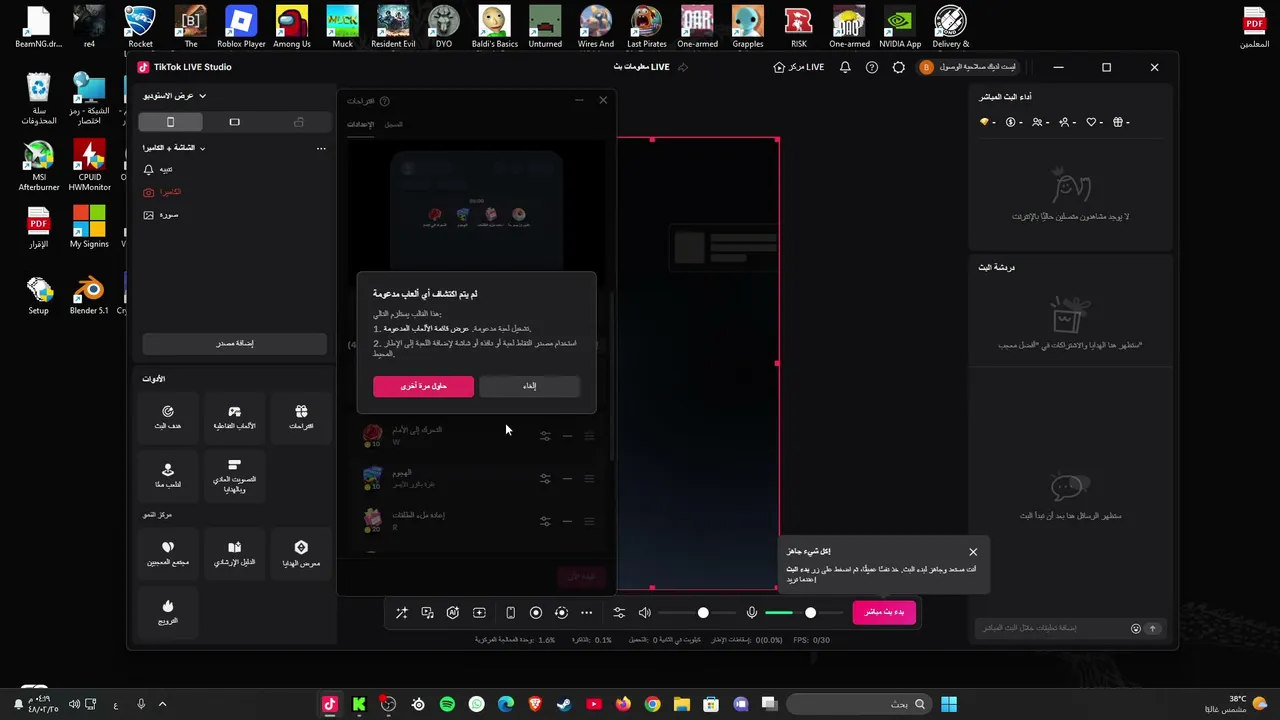The image size is (1280, 720).
Task: Open the 'مركز LIVE' center link
Action: (x=799, y=67)
